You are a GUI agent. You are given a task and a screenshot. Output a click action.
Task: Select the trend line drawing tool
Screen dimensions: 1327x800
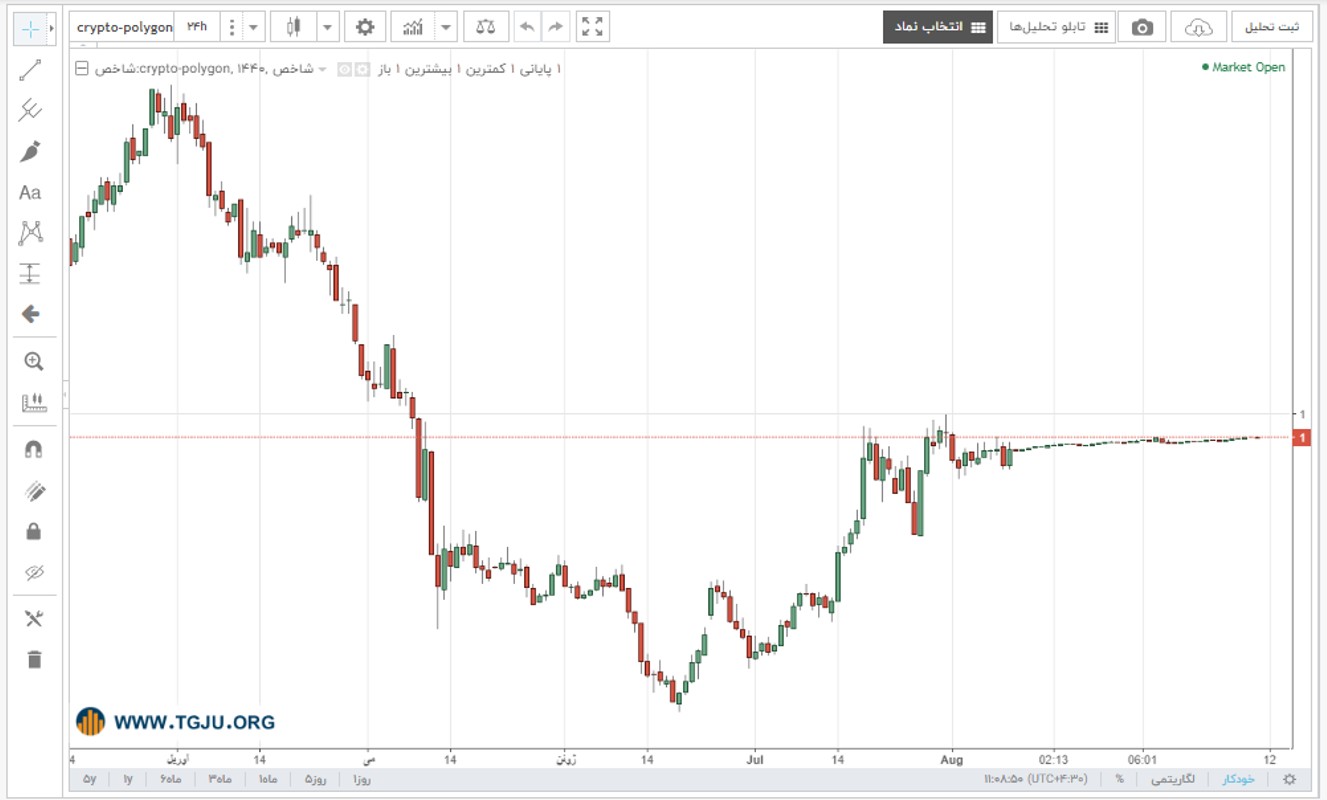coord(30,70)
